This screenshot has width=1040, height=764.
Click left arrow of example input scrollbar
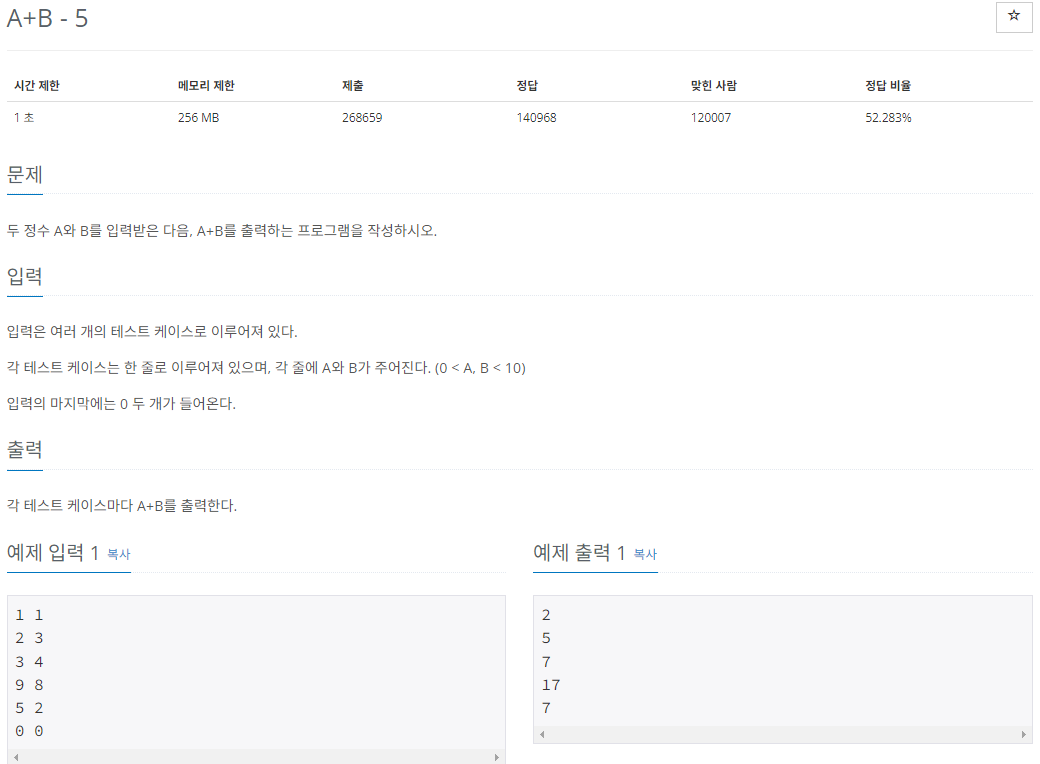pos(16,757)
